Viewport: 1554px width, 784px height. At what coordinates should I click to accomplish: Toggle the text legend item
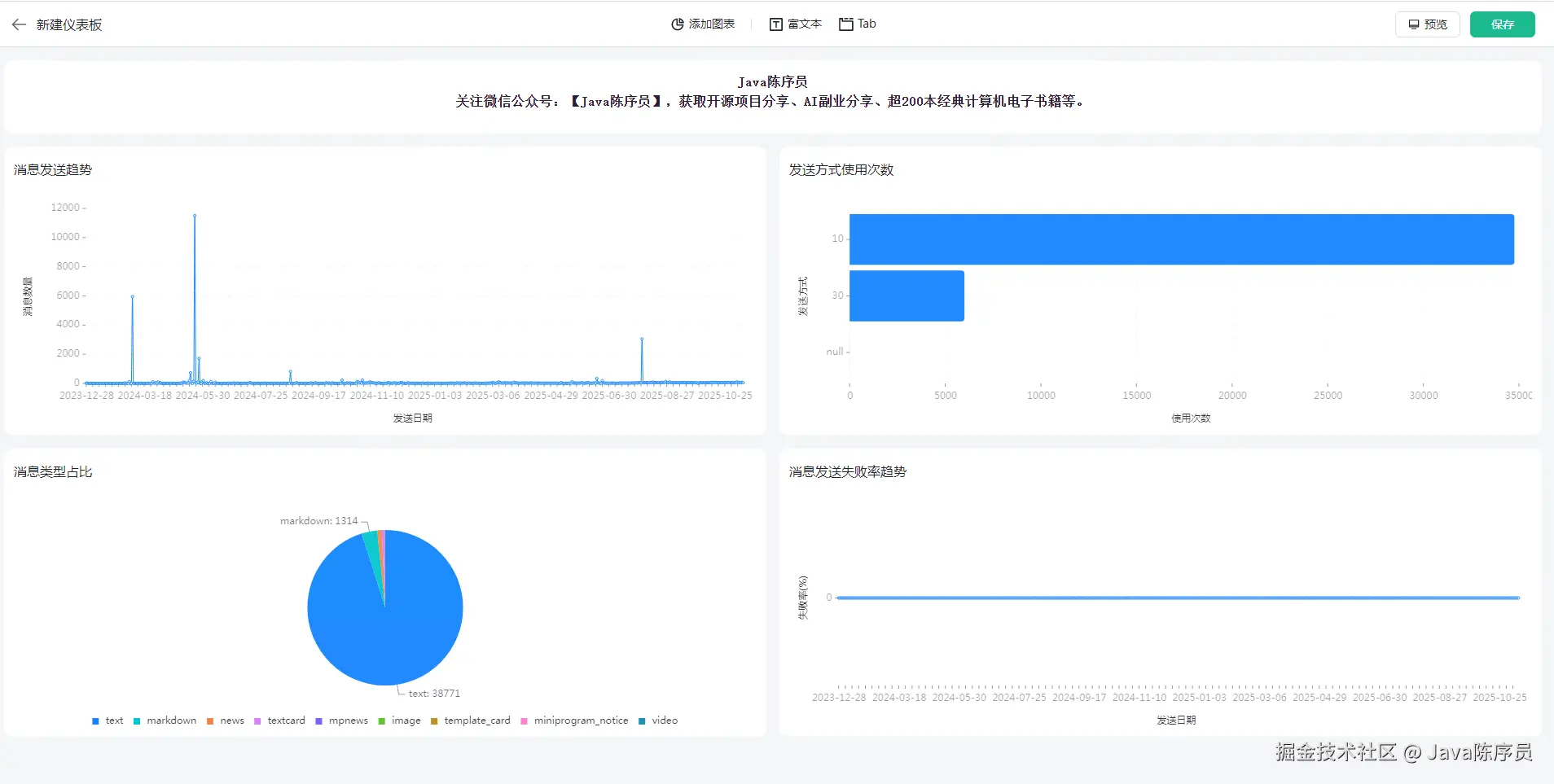(x=108, y=720)
